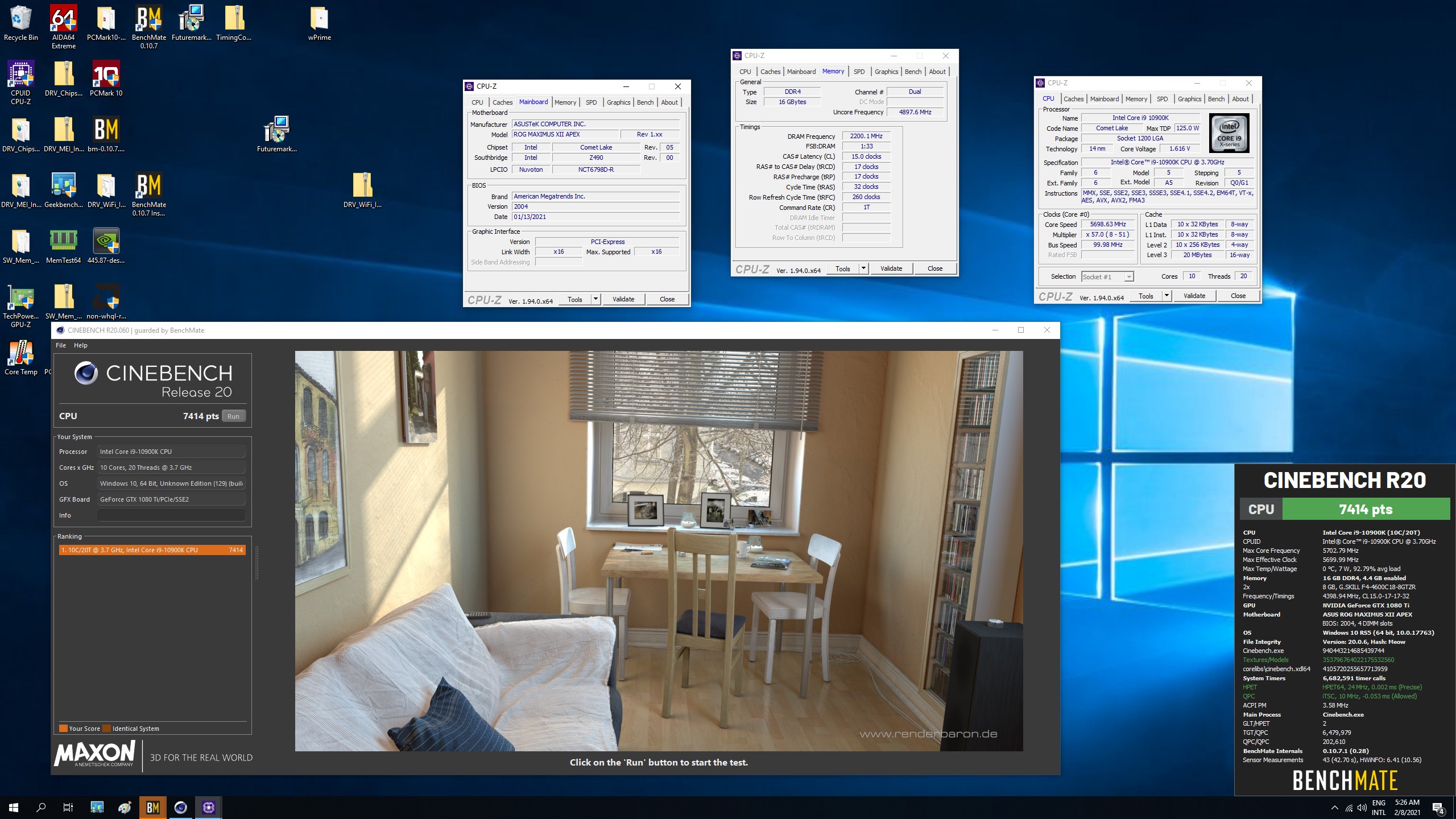Viewport: 1456px width, 819px height.
Task: Click Tools button in right CPU-Z window
Action: pyautogui.click(x=1146, y=296)
